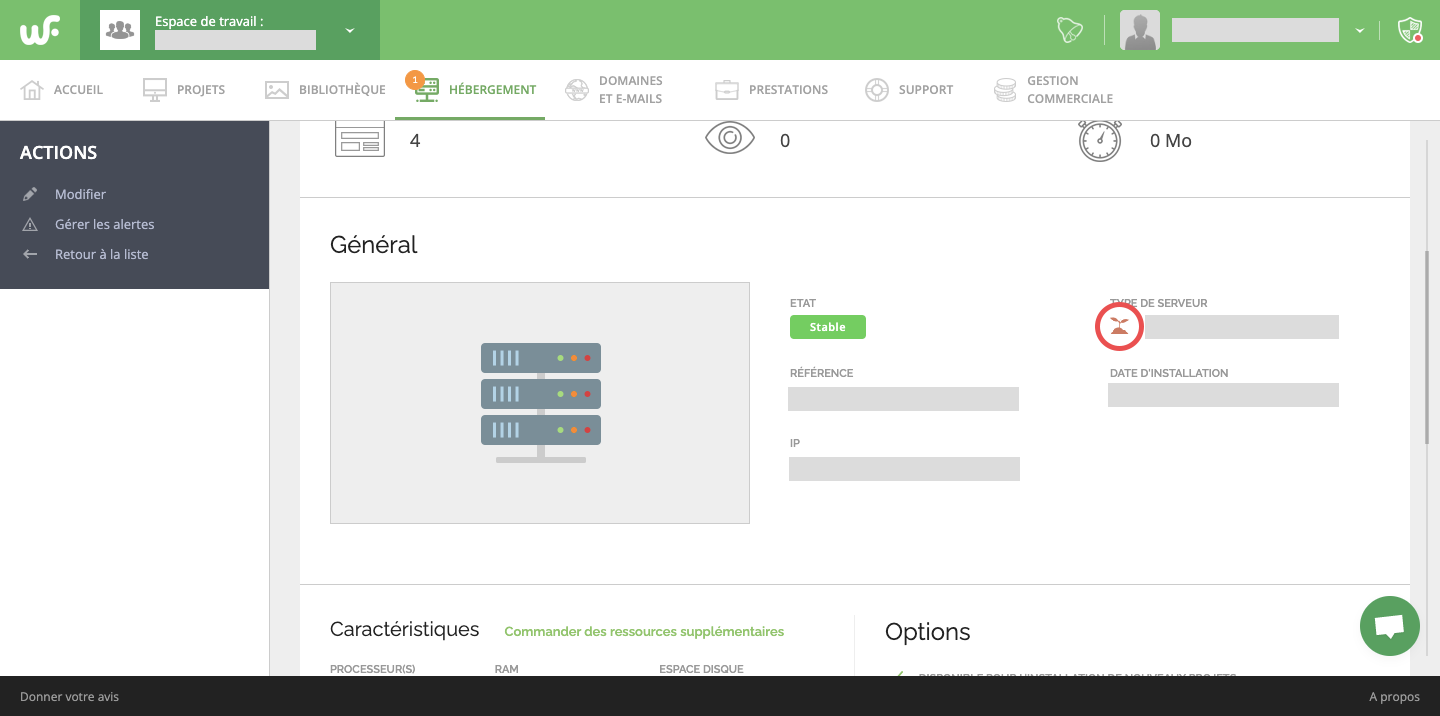Click the briefcase icon beside Prestations
The image size is (1440, 716).
[x=727, y=90]
